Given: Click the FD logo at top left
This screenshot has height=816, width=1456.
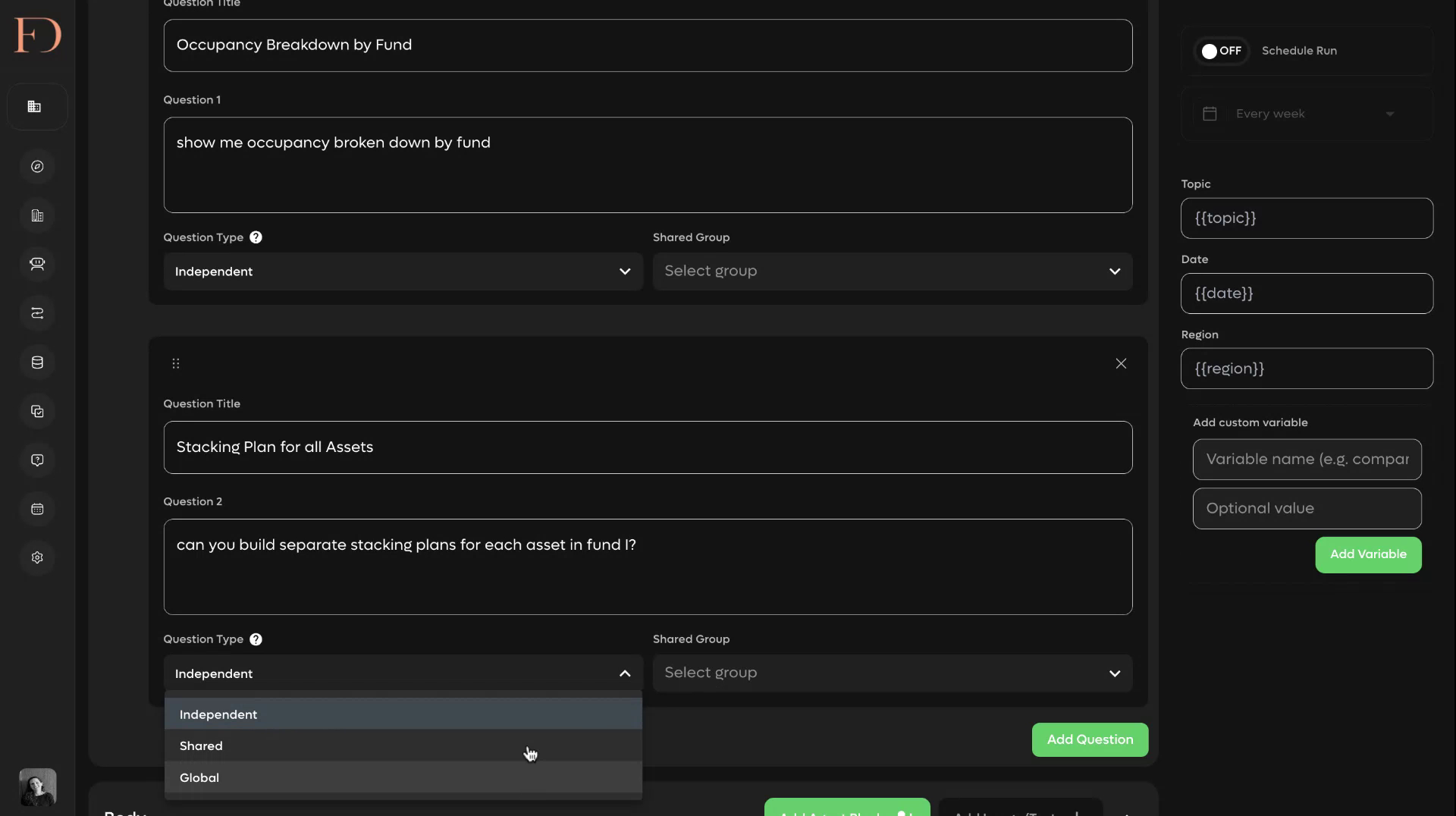Looking at the screenshot, I should (37, 35).
